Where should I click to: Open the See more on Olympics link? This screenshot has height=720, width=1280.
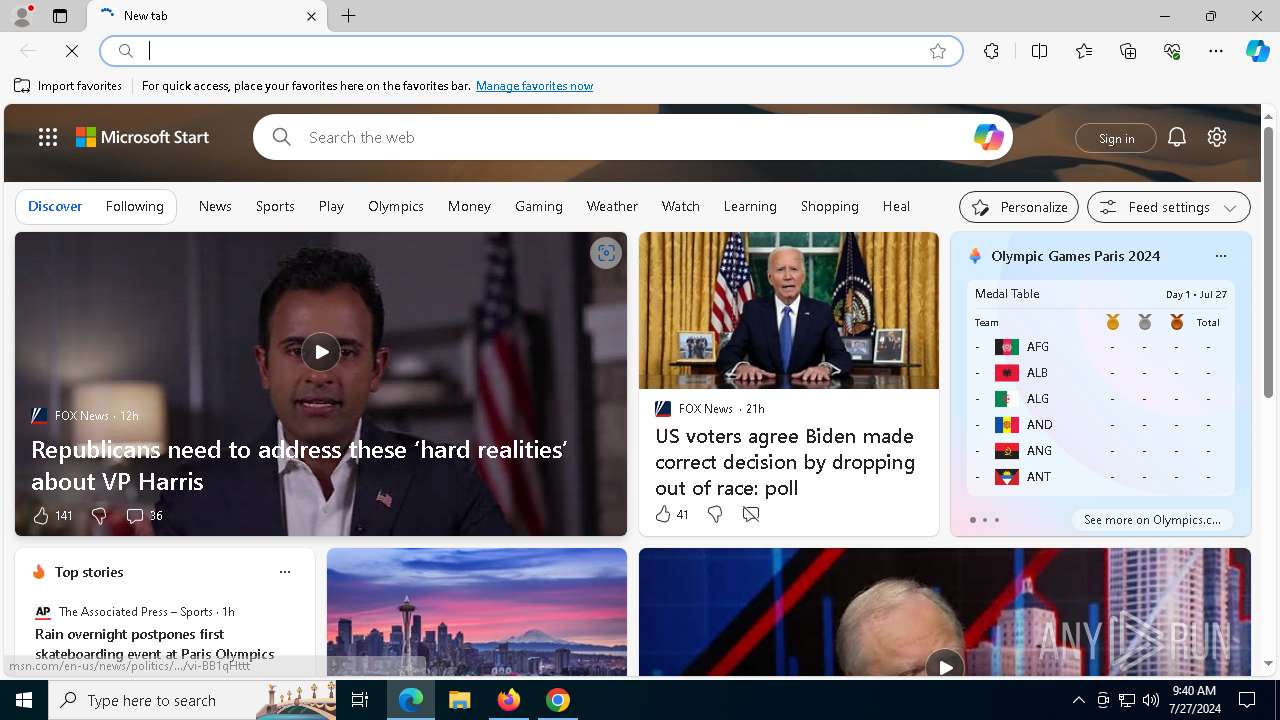tap(1152, 520)
